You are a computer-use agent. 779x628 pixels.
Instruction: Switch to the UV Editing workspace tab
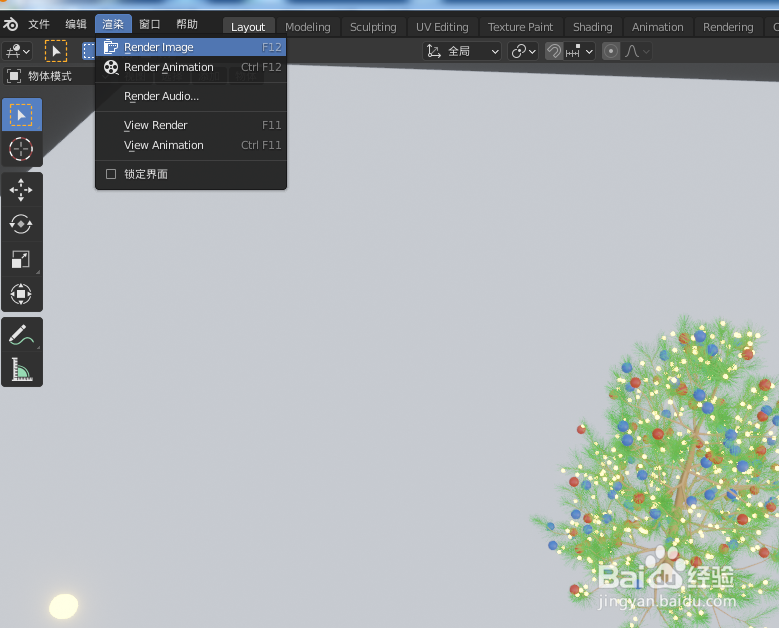442,27
